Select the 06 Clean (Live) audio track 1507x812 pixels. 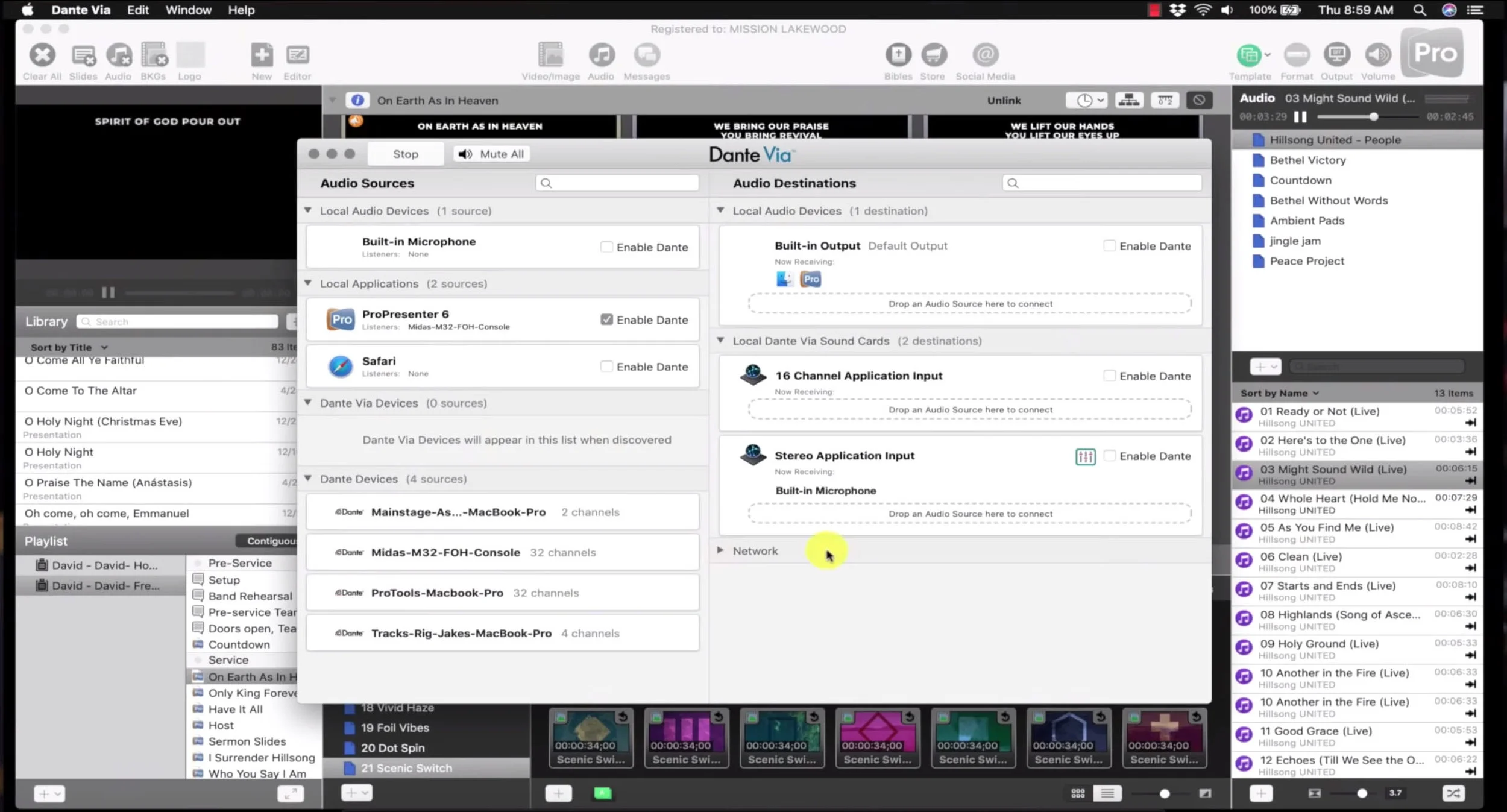click(x=1356, y=562)
